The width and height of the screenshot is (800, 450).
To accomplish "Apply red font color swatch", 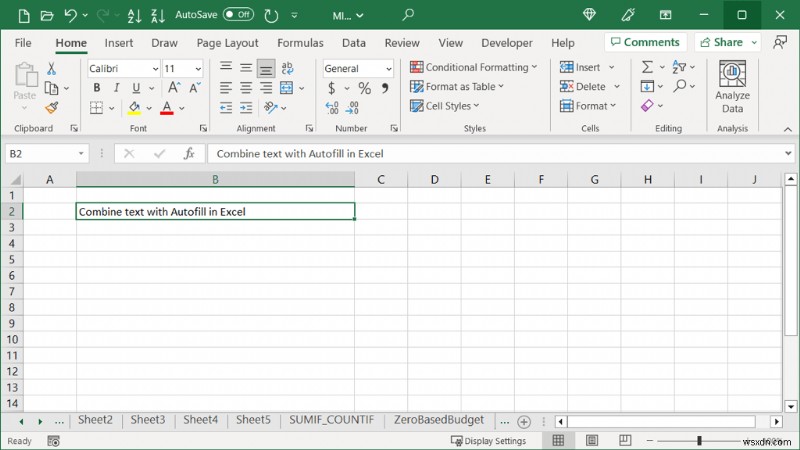I will click(167, 108).
